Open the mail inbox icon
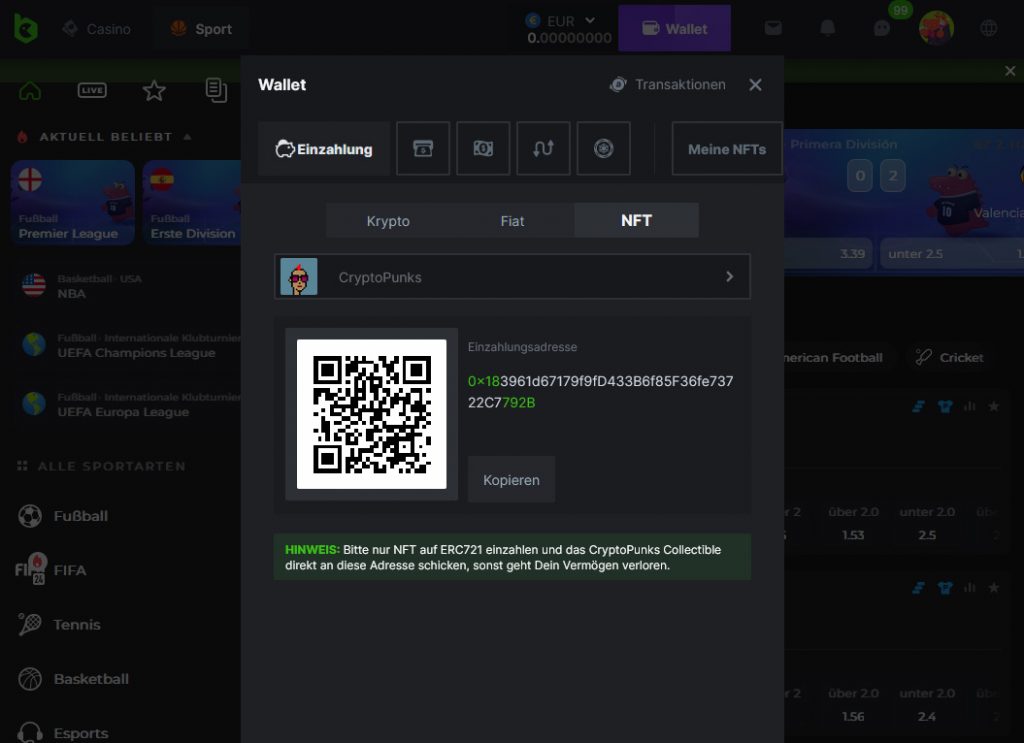The width and height of the screenshot is (1024, 743). [773, 28]
